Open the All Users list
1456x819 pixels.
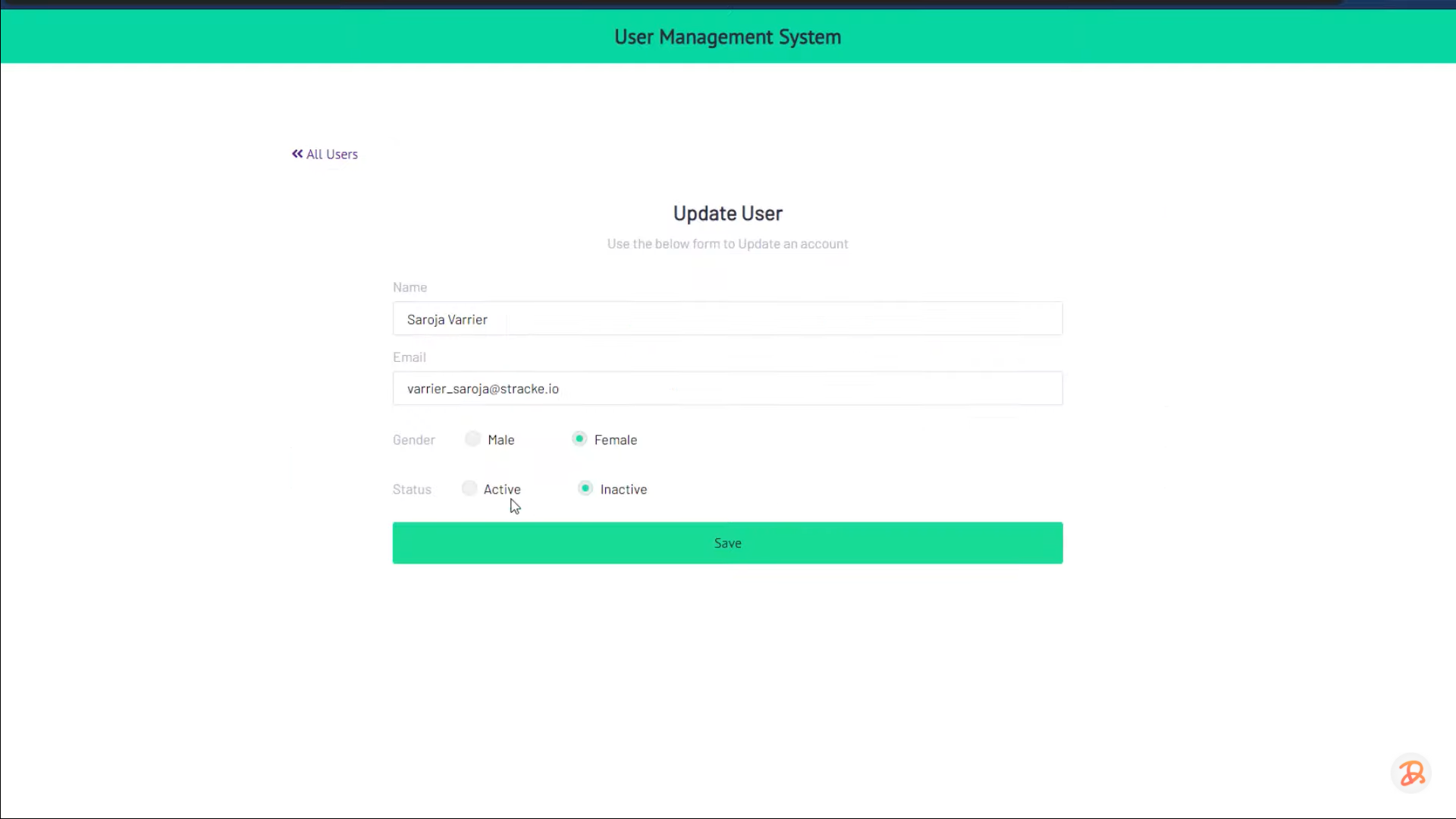pyautogui.click(x=332, y=153)
